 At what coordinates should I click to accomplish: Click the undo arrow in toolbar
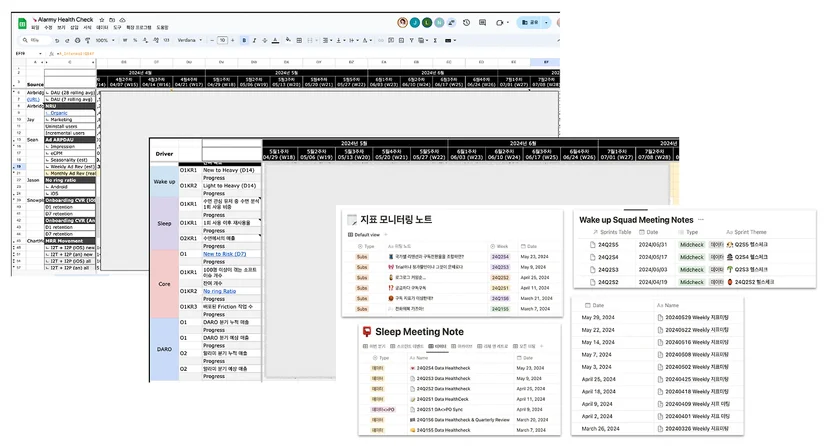57,40
